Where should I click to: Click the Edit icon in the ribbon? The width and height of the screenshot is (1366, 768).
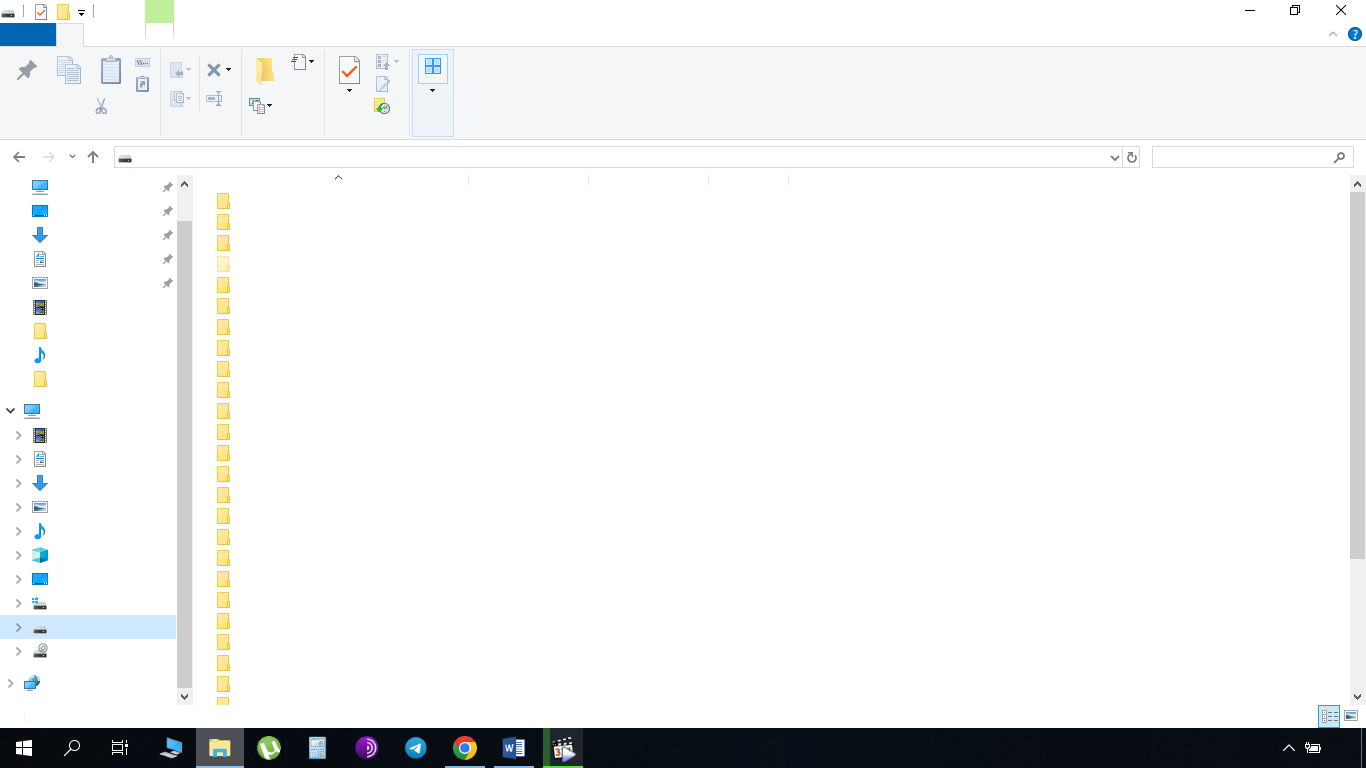(x=382, y=85)
